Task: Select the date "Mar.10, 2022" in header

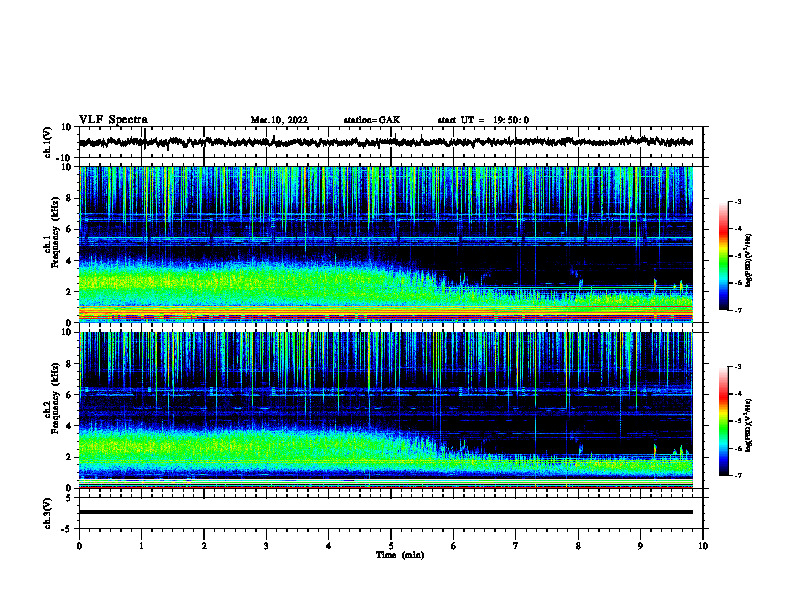Action: coord(279,120)
